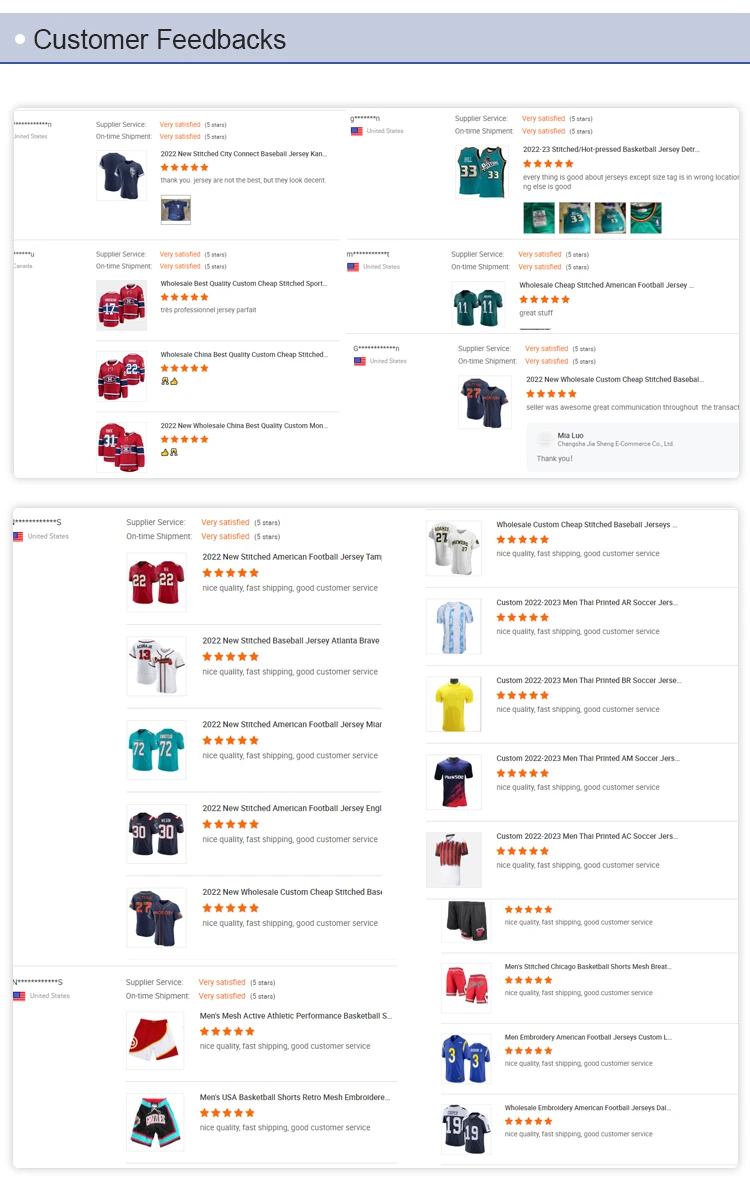
Task: Open the Men's Mesh Active Athletic Performance Basketball link
Action: point(295,1016)
